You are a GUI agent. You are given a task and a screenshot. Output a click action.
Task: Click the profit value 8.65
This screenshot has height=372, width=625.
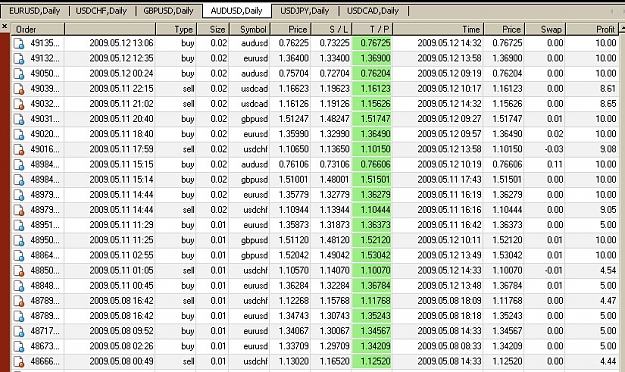[608, 104]
